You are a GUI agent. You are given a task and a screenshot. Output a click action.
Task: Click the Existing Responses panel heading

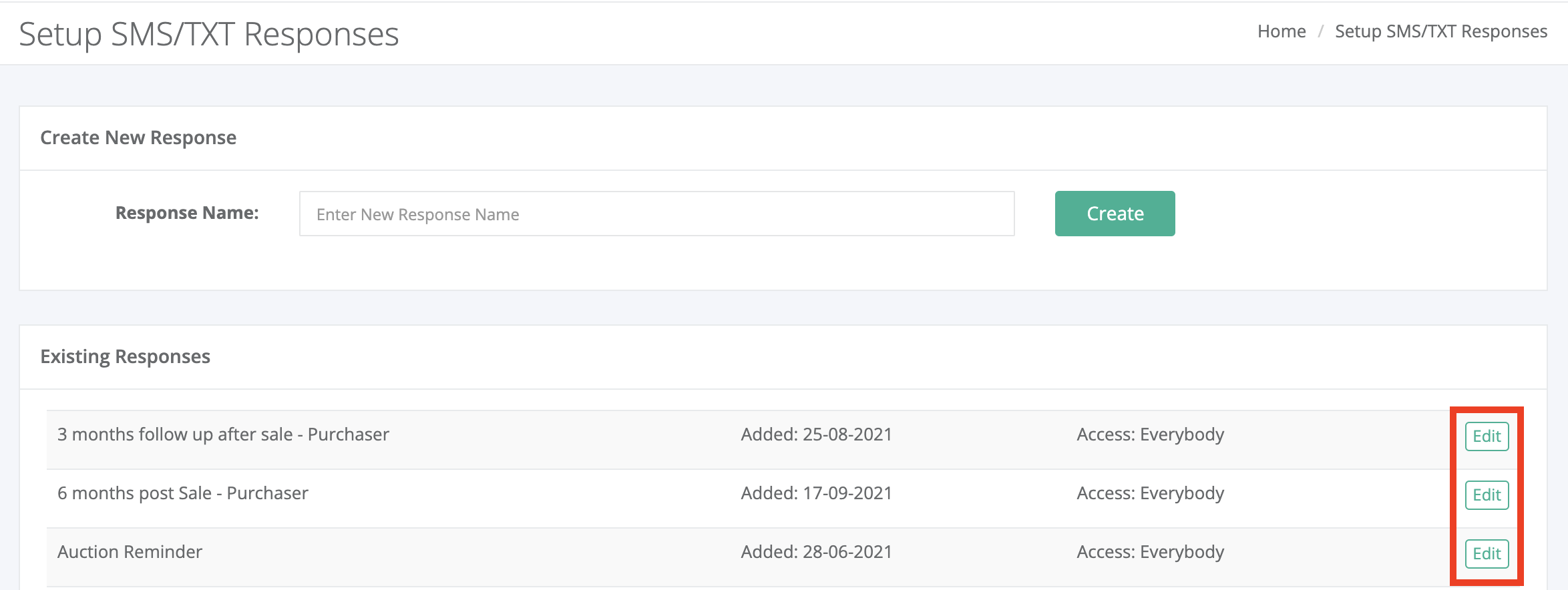[125, 356]
